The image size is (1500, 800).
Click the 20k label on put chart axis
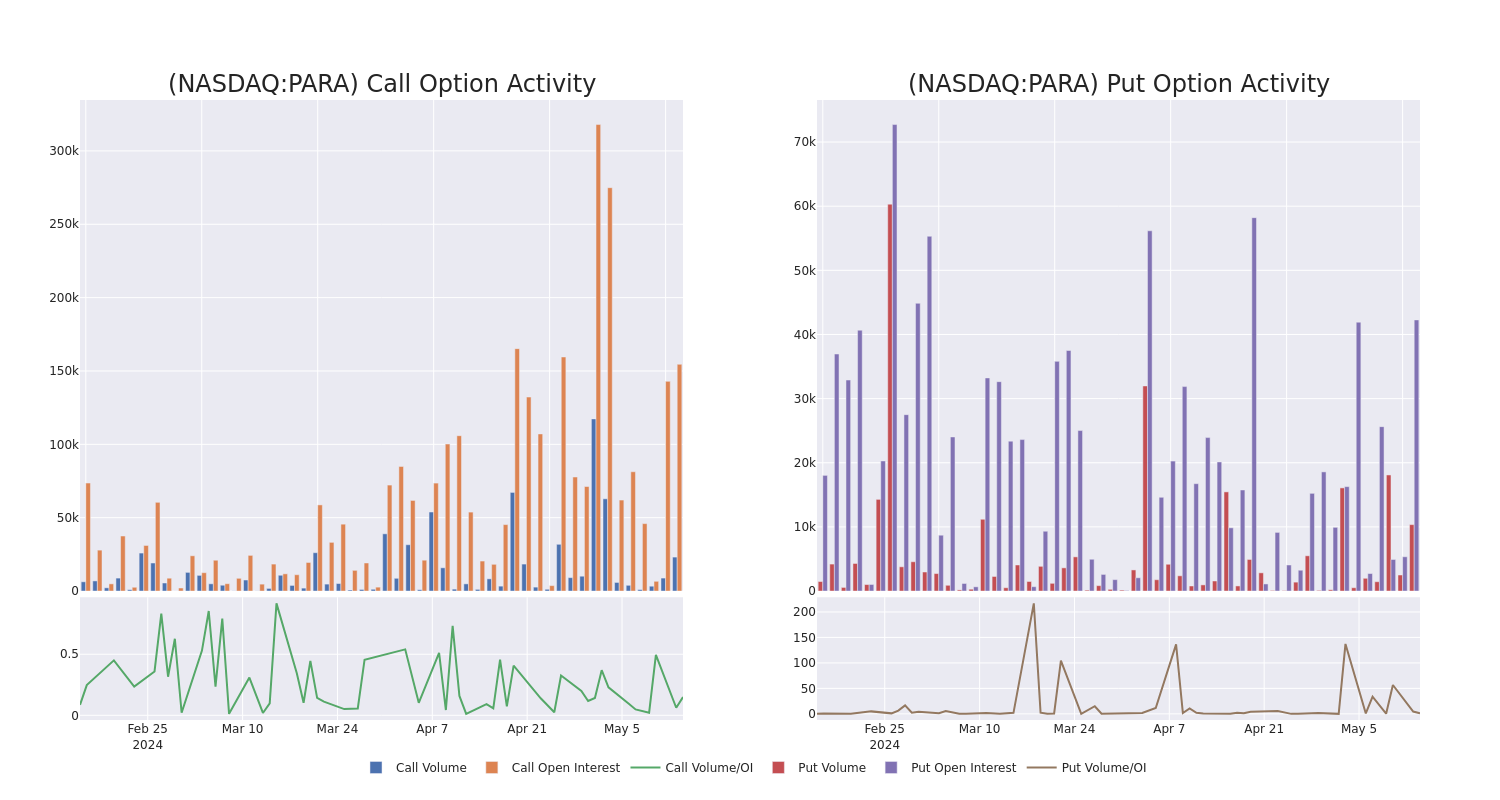[805, 463]
